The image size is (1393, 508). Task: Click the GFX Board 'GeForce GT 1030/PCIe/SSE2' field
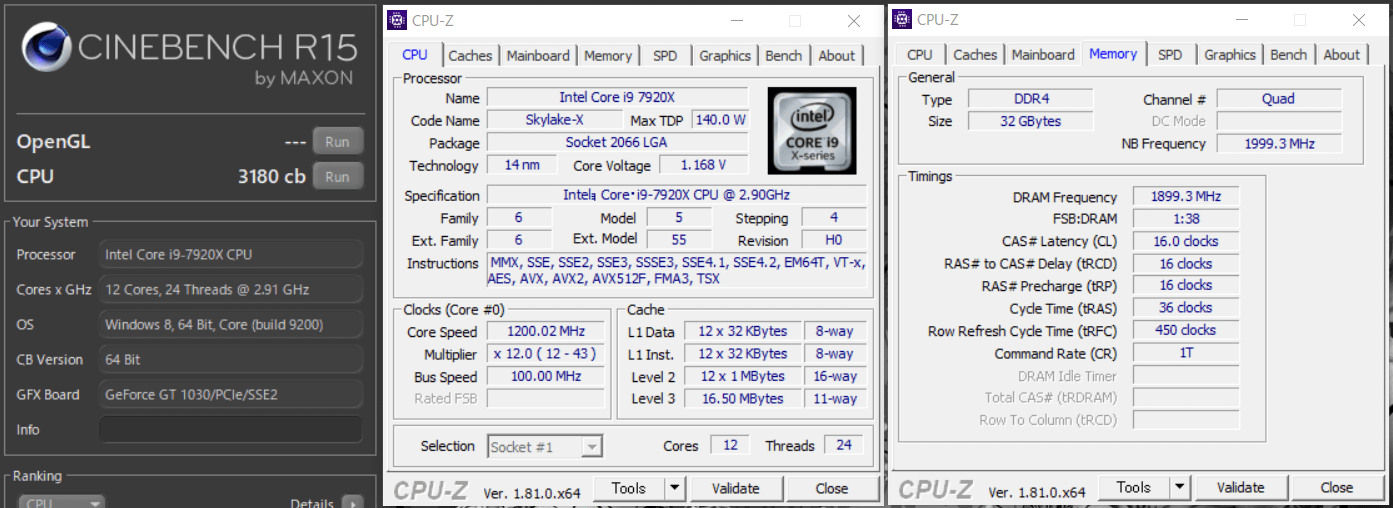tap(230, 394)
